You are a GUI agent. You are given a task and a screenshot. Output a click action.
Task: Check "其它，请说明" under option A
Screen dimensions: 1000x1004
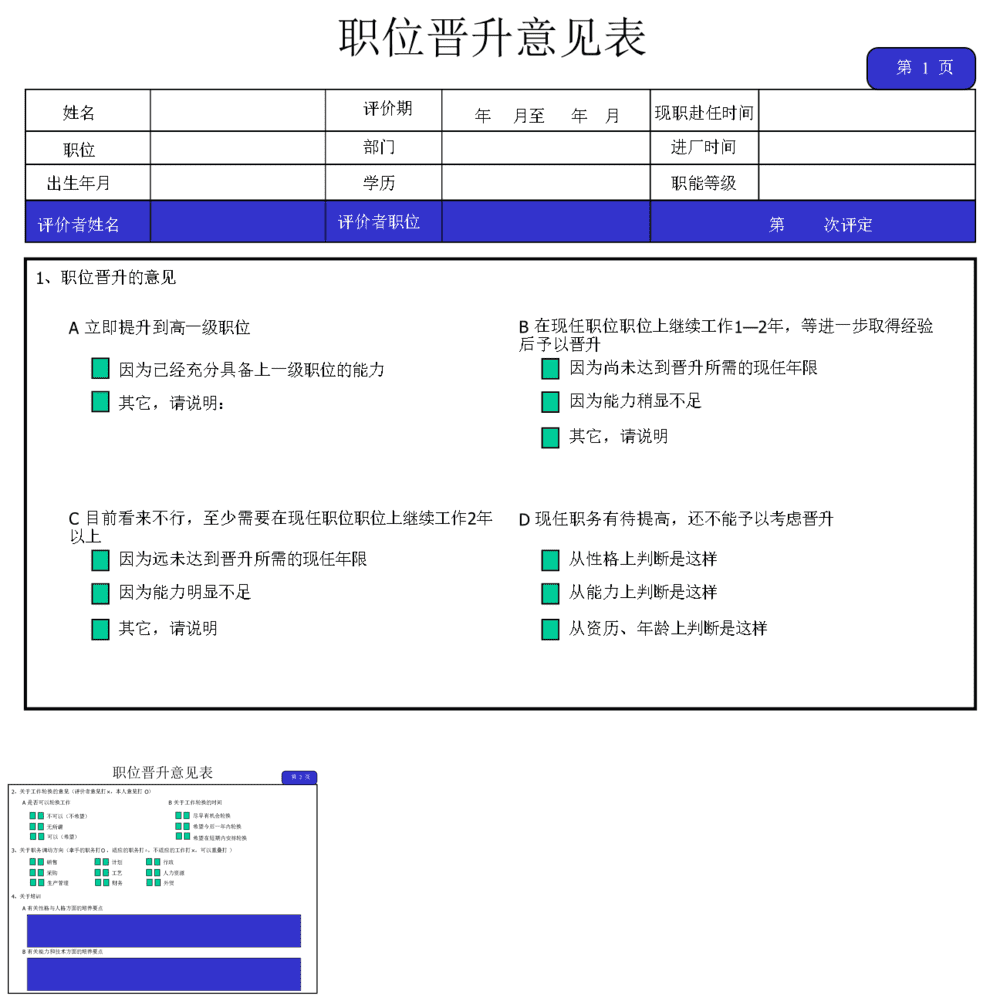(100, 402)
